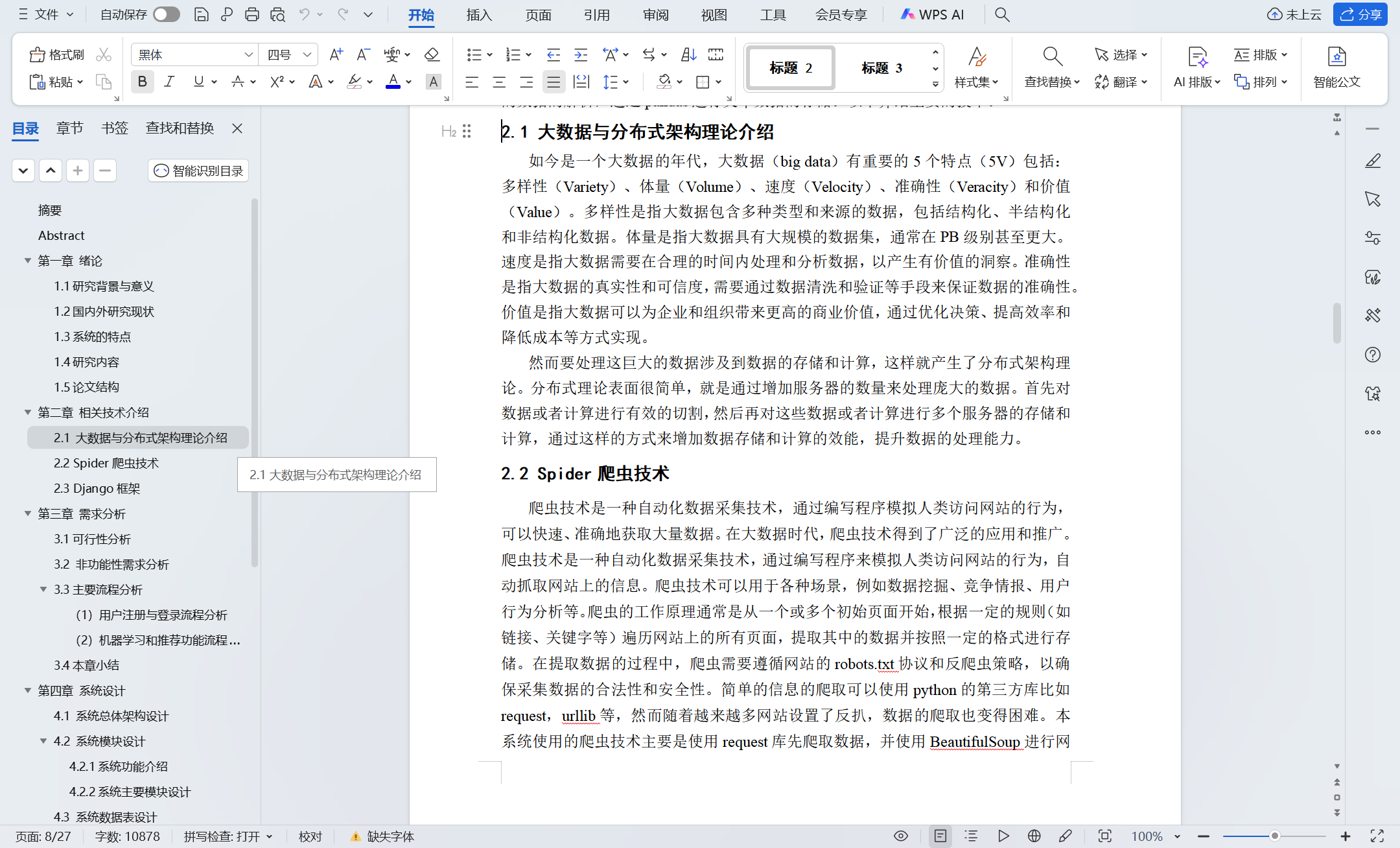Open the 文件 menu dropdown
Image resolution: width=1400 pixels, height=848 pixels.
tap(47, 14)
